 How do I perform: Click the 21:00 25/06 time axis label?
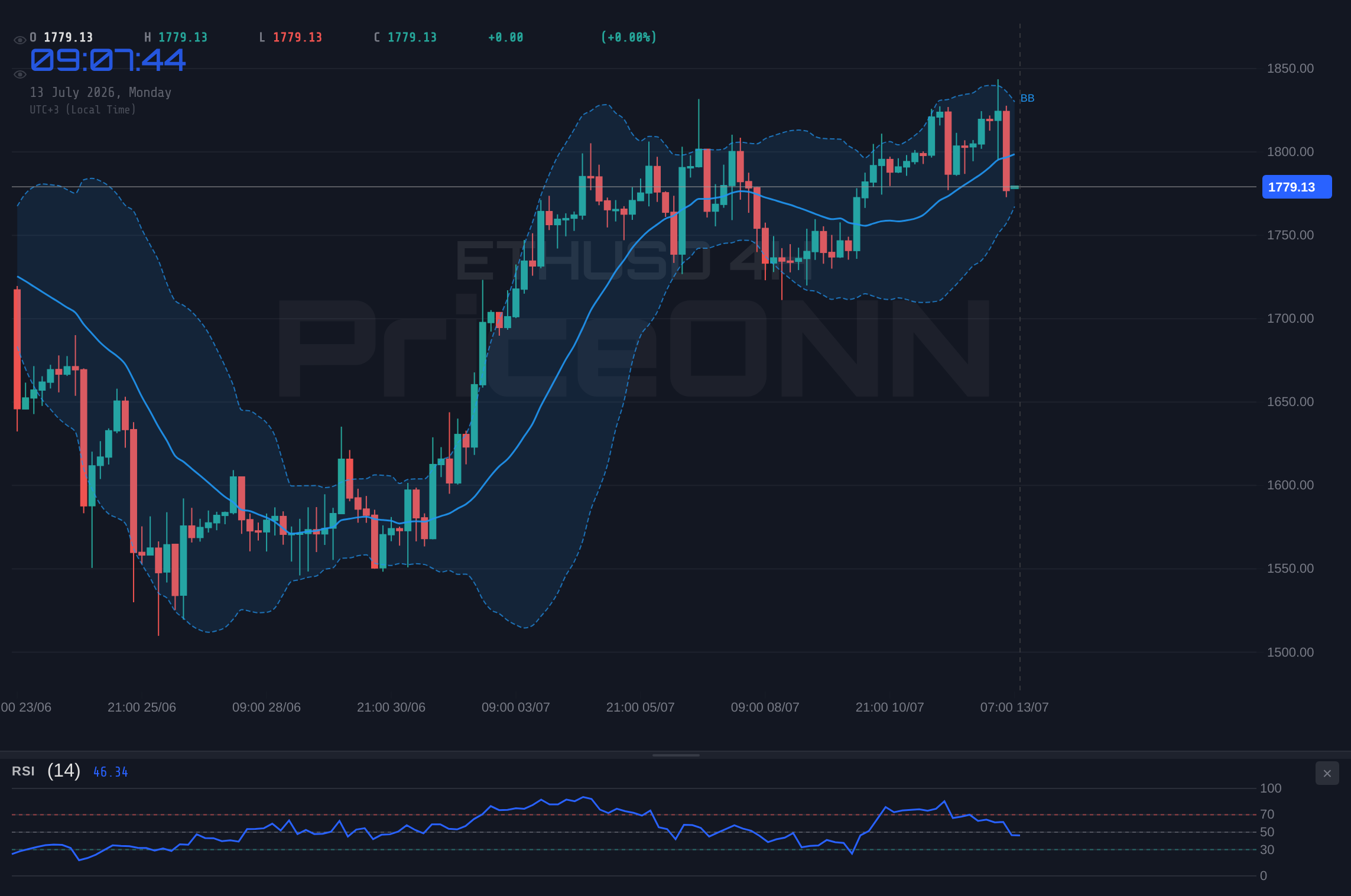142,707
